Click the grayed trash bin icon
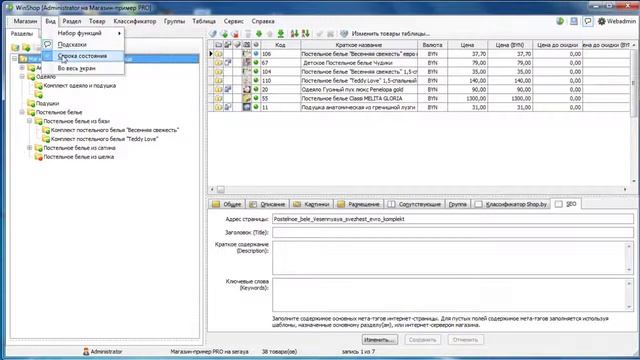This screenshot has width=640, height=360. click(248, 34)
